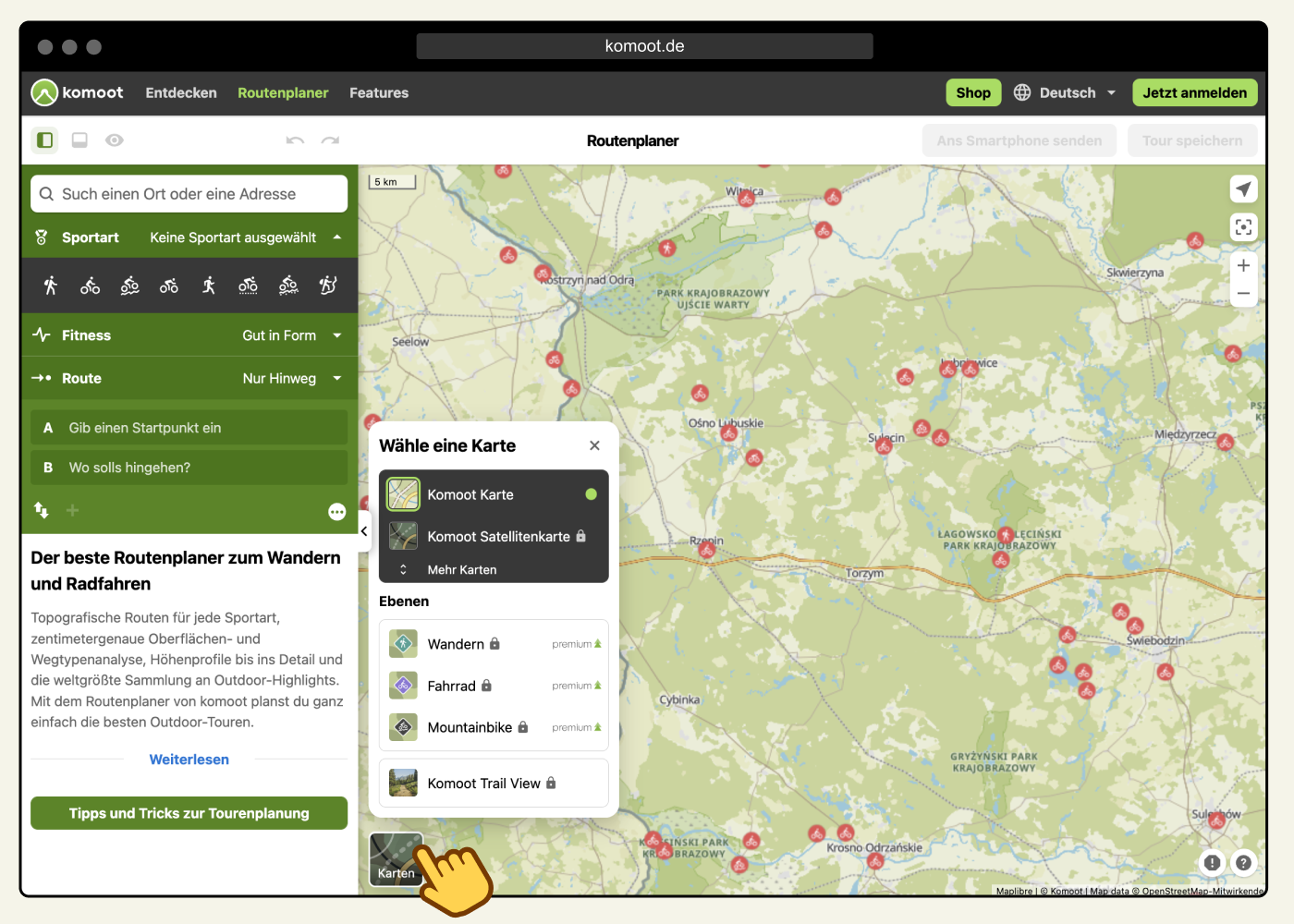Image resolution: width=1294 pixels, height=924 pixels.
Task: Redo the route change
Action: (330, 140)
